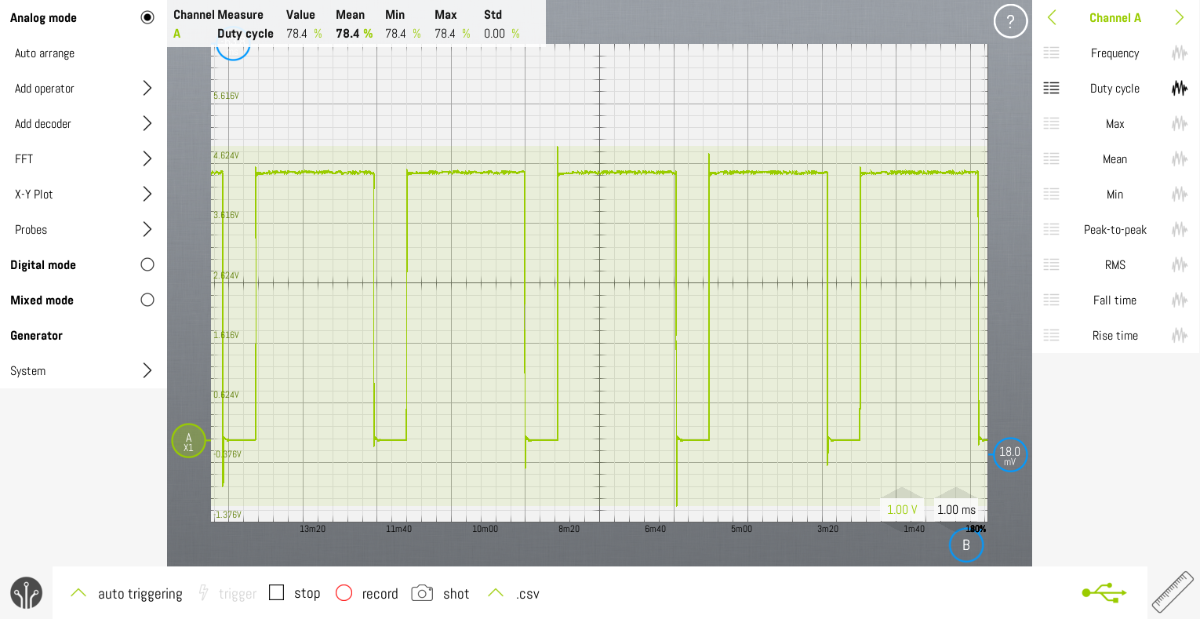Open the Generator menu entry
Image resolution: width=1200 pixels, height=619 pixels.
[x=37, y=335]
